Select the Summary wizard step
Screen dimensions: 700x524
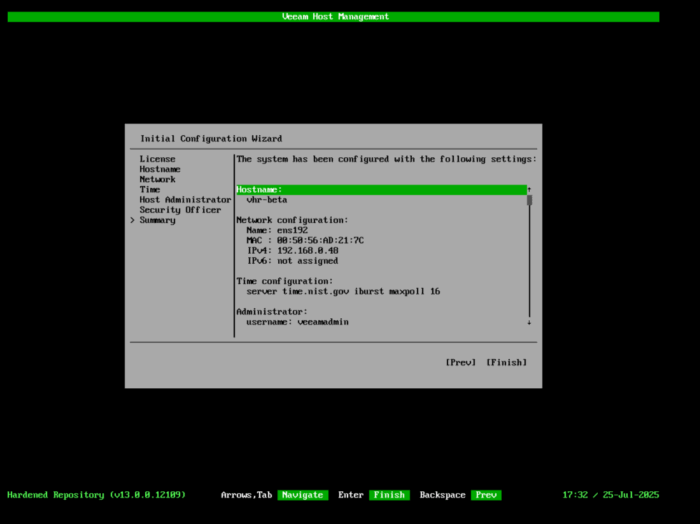click(157, 220)
